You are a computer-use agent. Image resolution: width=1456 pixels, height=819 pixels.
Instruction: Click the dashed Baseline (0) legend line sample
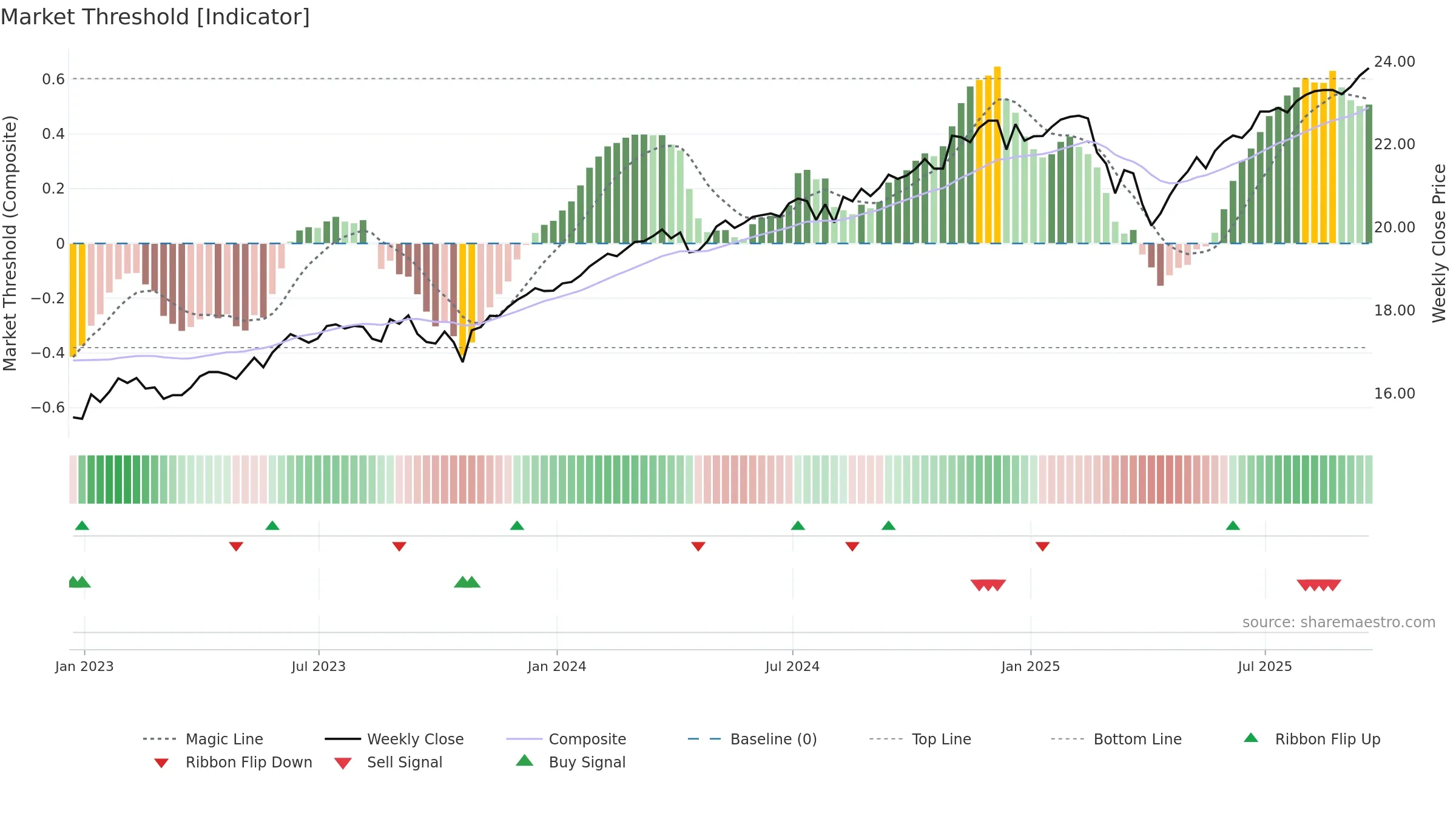pyautogui.click(x=704, y=739)
